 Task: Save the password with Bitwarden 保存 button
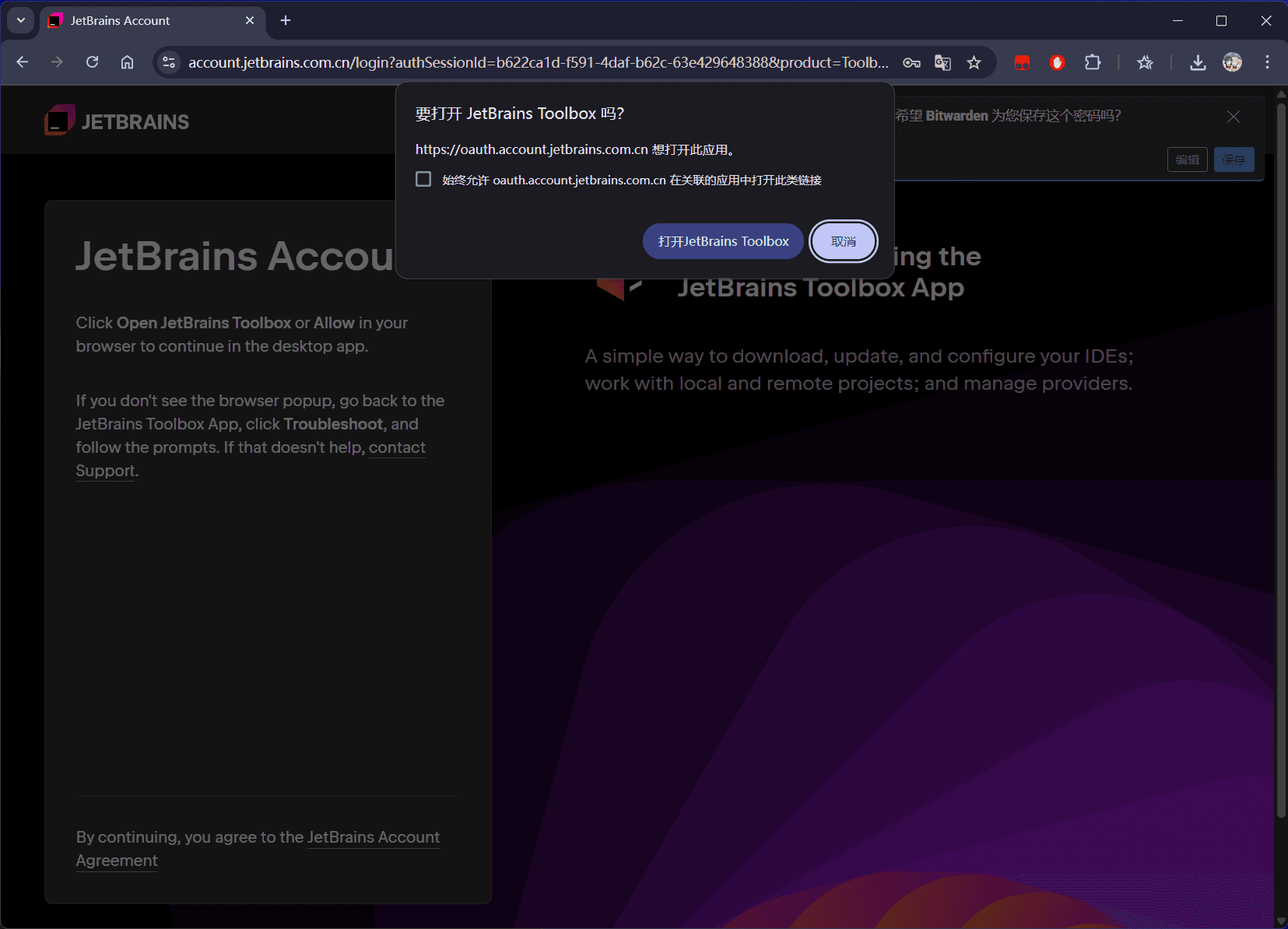(x=1234, y=160)
